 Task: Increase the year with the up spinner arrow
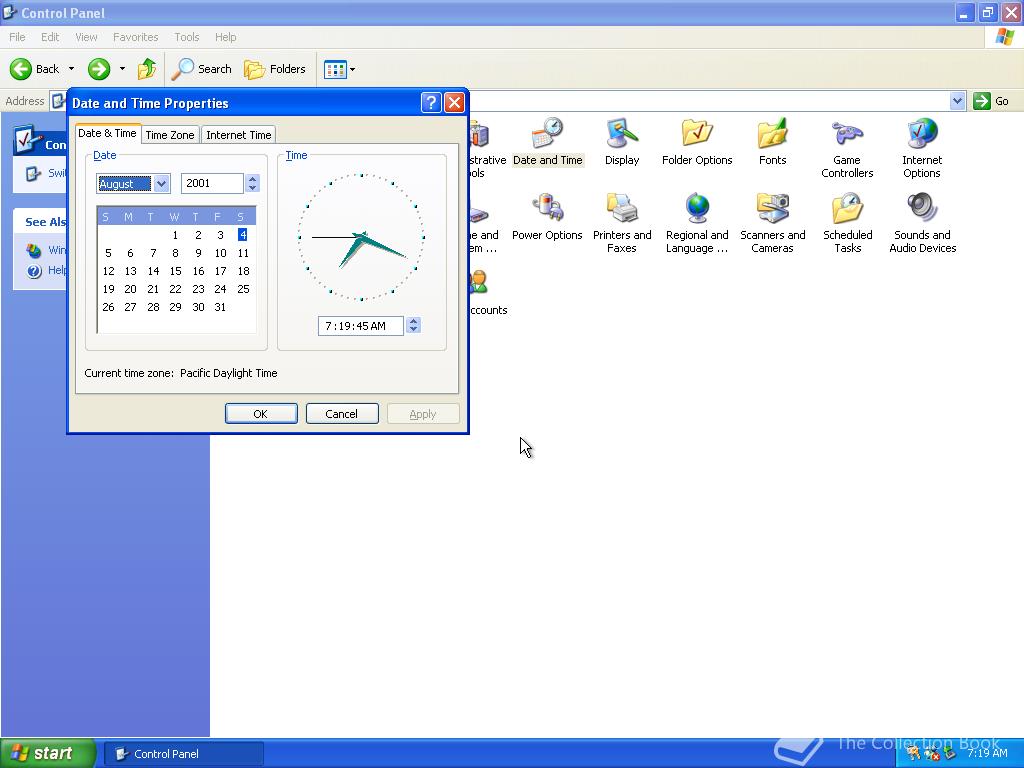253,179
